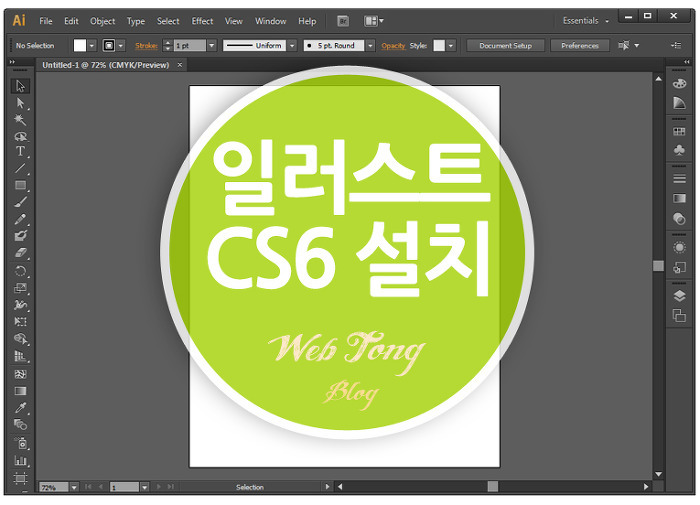Open the Artboards panel icon

coord(679,315)
